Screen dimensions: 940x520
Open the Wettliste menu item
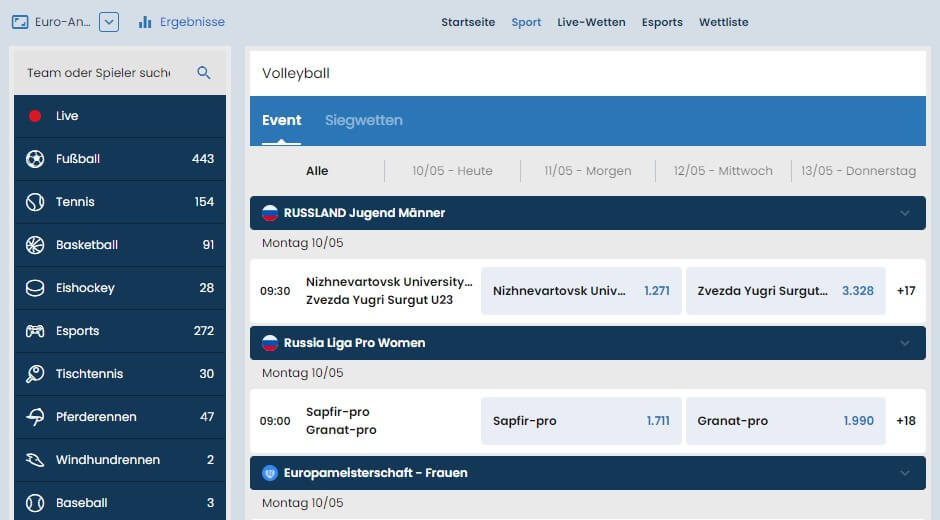(x=724, y=22)
